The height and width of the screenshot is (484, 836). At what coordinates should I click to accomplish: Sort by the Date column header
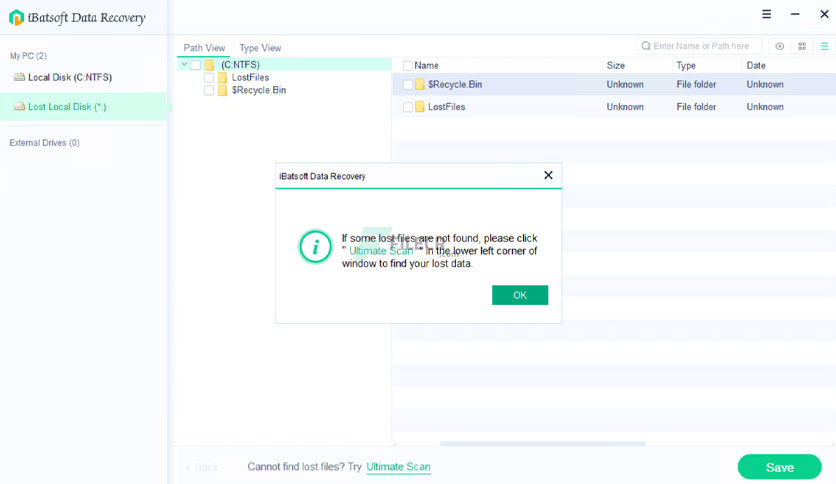point(756,66)
